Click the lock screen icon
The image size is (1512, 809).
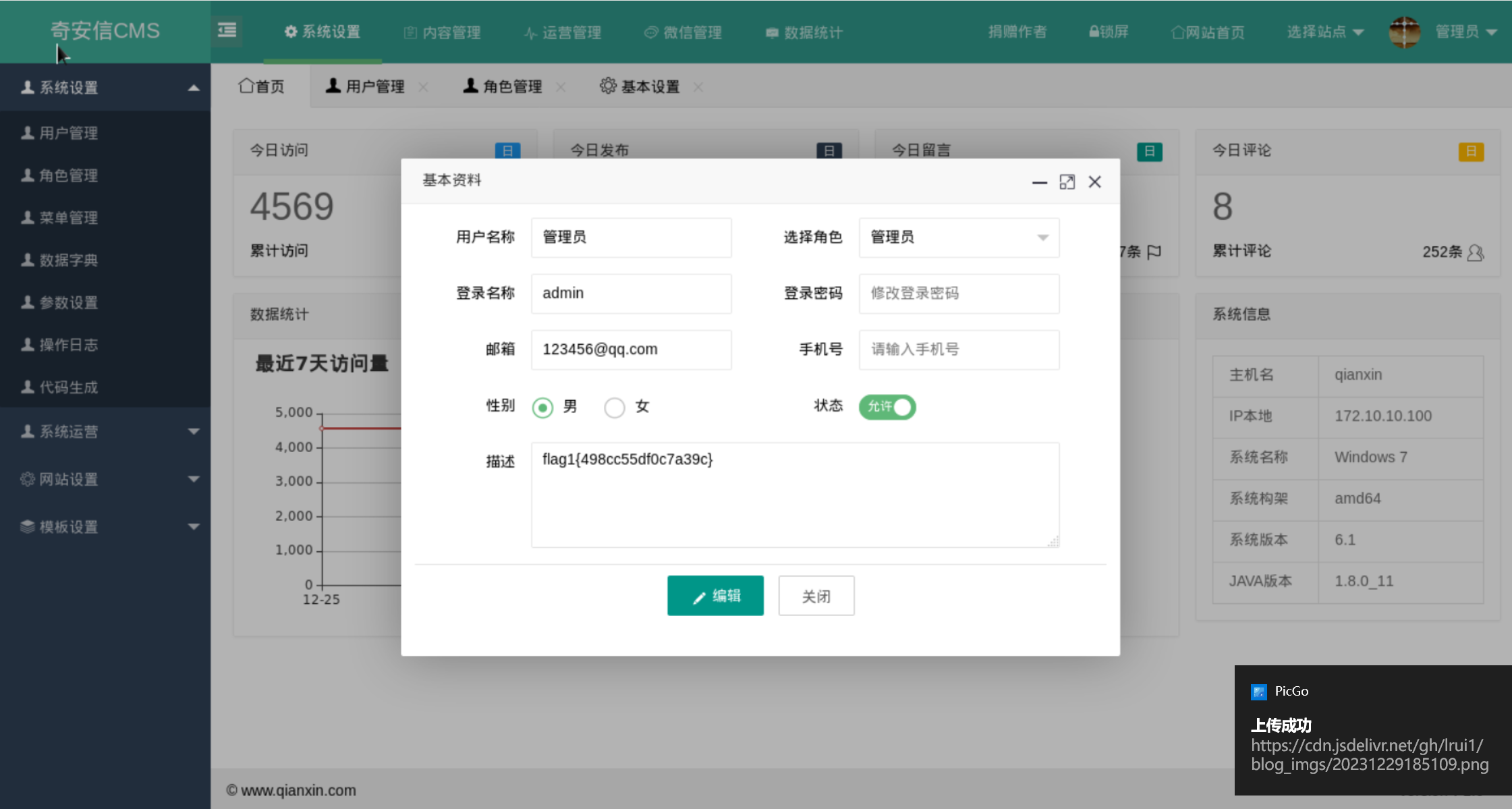tap(1094, 32)
